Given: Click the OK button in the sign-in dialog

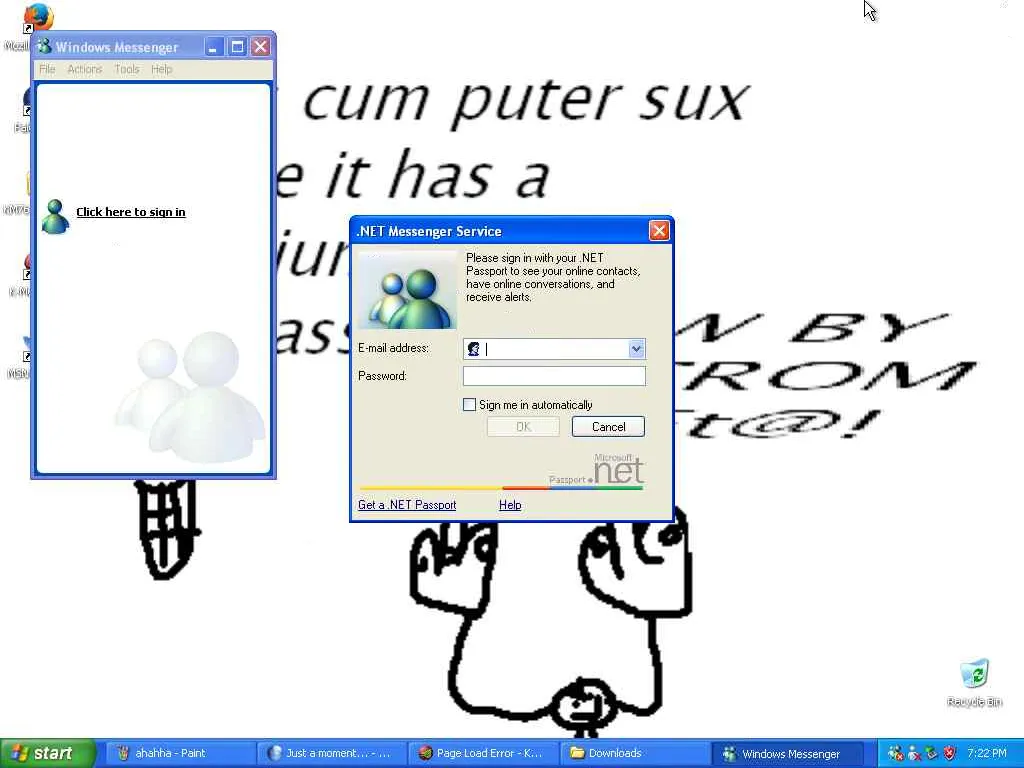Looking at the screenshot, I should point(523,426).
